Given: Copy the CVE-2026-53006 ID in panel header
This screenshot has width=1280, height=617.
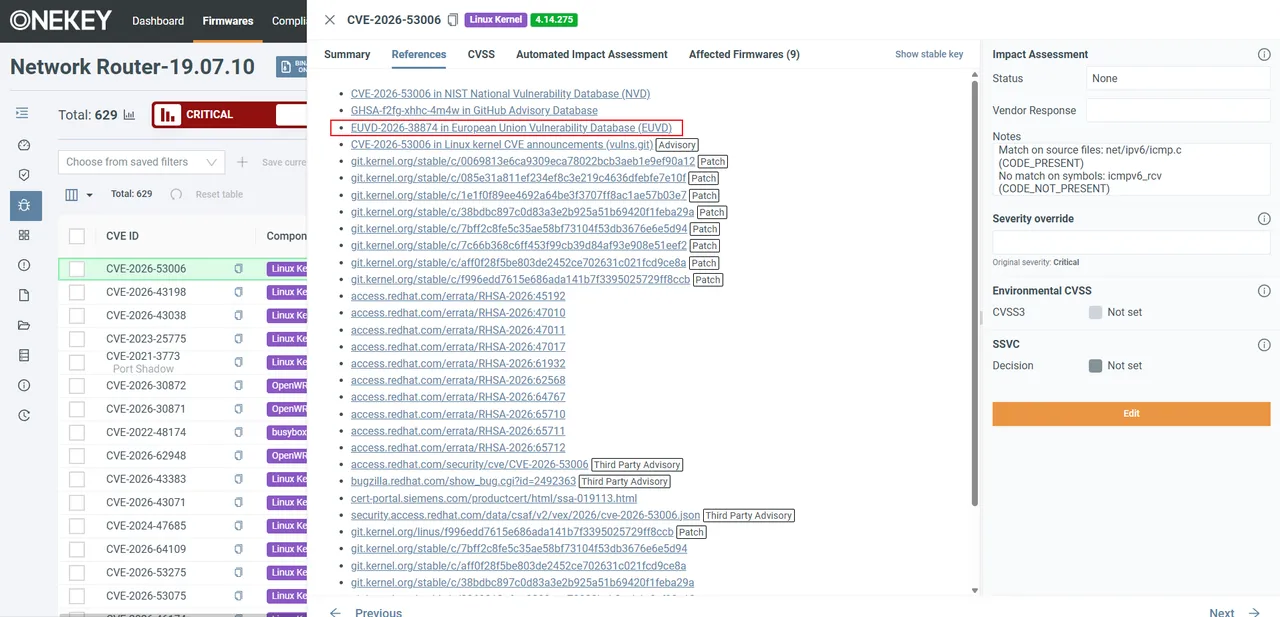Looking at the screenshot, I should pos(453,20).
